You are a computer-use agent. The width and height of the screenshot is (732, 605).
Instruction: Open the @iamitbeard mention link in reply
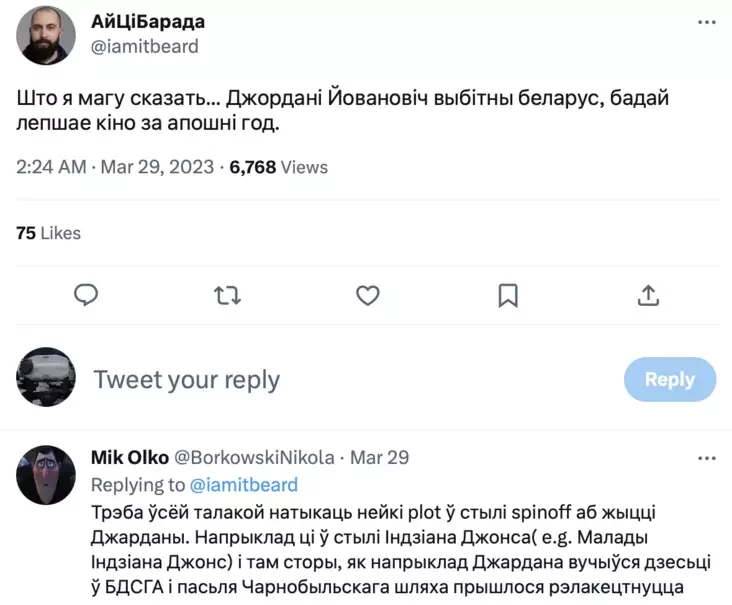point(244,485)
